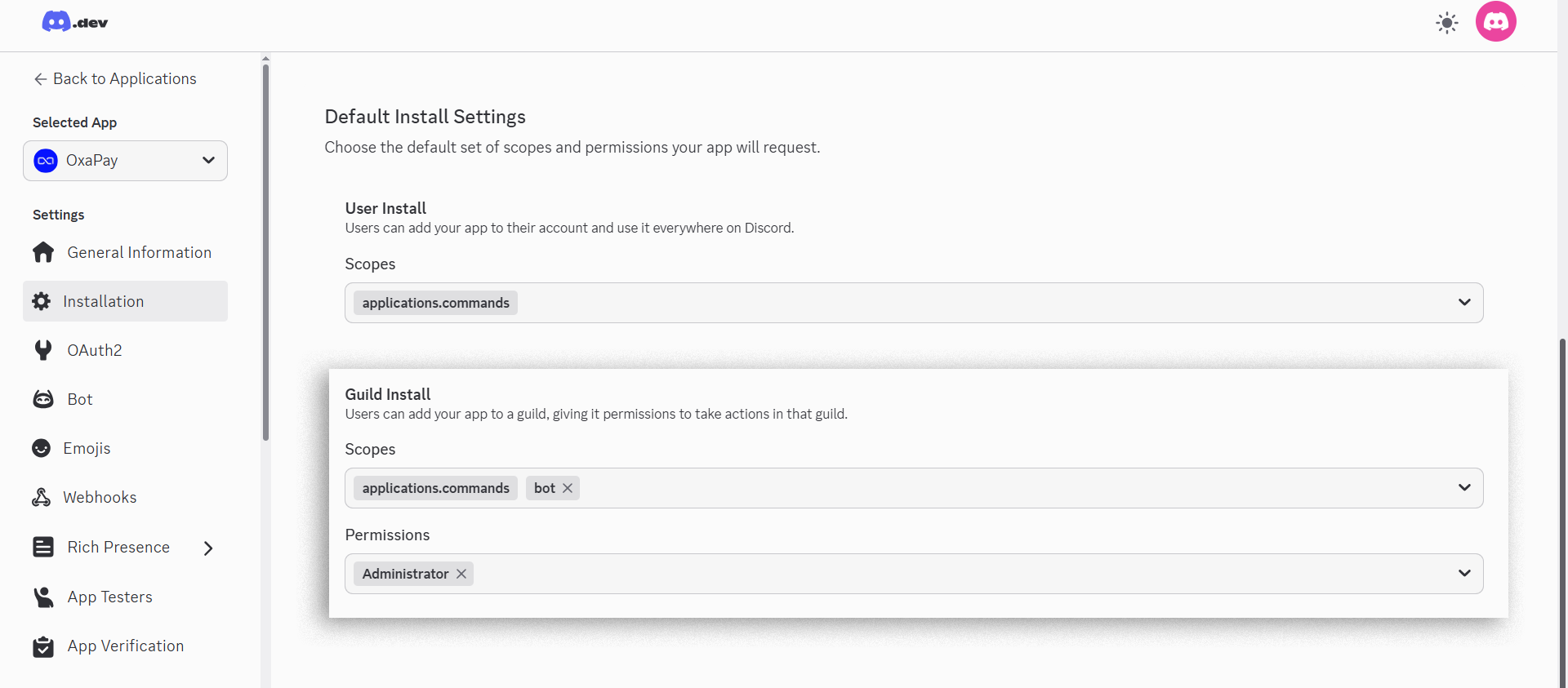The width and height of the screenshot is (1568, 688).
Task: Expand the Guild Install Permissions dropdown arrow
Action: tap(1464, 574)
